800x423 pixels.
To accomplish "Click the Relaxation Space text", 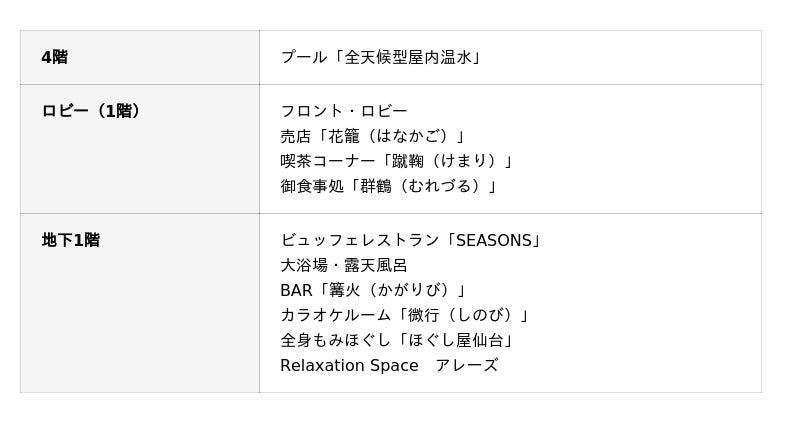I will [x=349, y=365].
